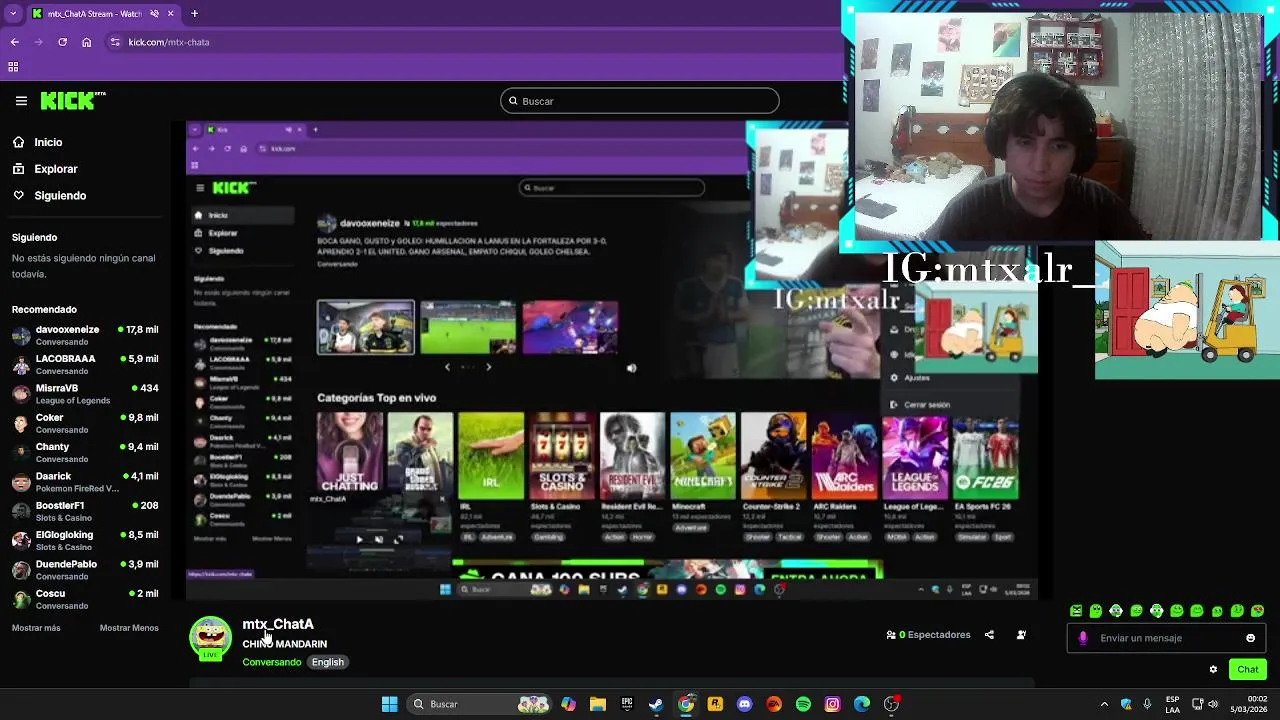Click BoostierF1 avatar in recommended list
This screenshot has height=720, width=1280.
click(x=21, y=511)
